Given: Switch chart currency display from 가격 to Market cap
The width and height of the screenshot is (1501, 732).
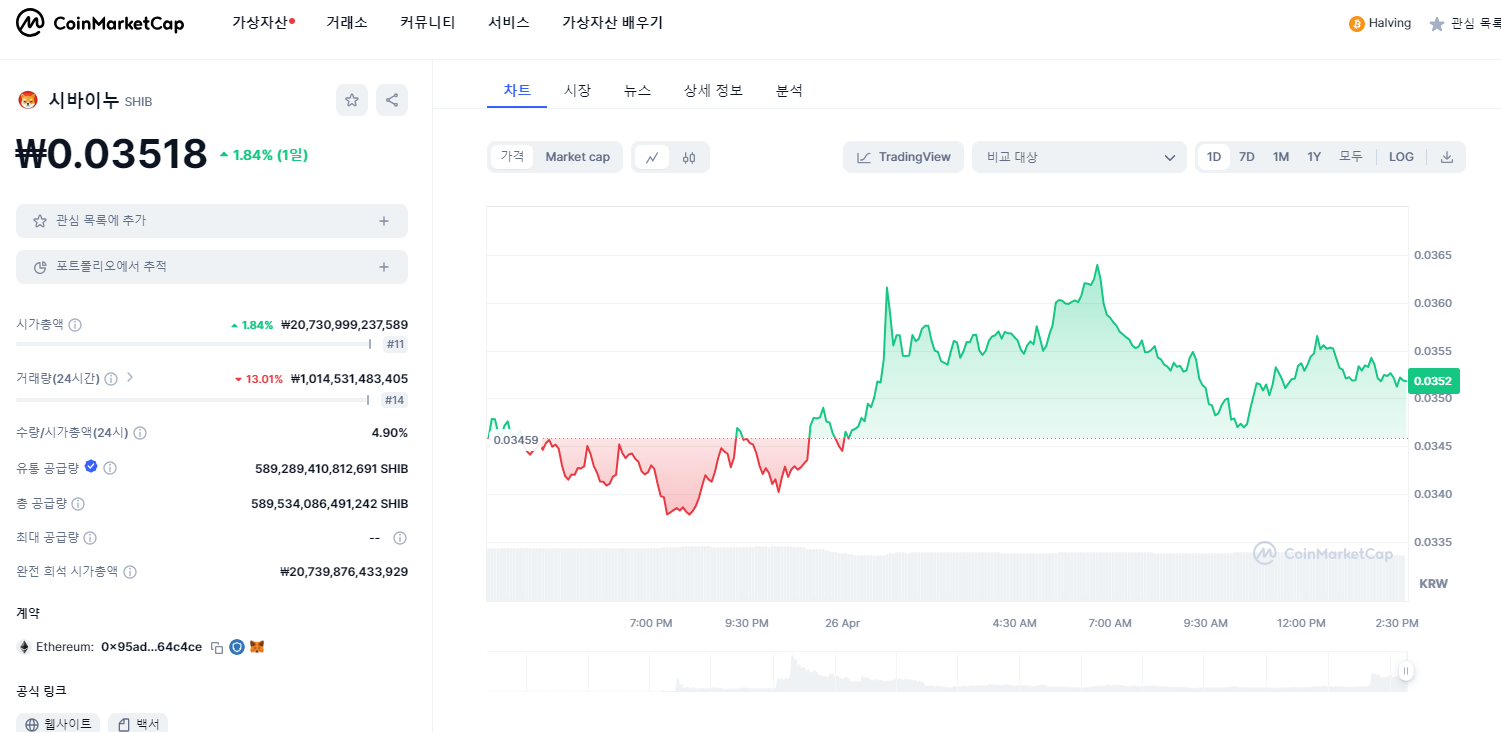Looking at the screenshot, I should [x=577, y=157].
